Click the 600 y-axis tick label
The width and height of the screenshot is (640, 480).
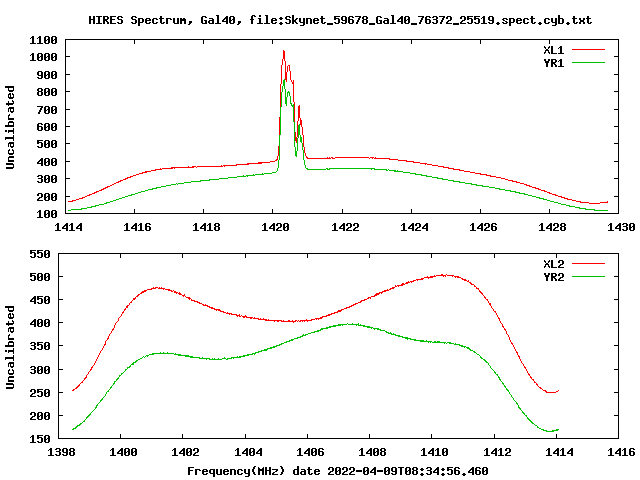[x=47, y=127]
